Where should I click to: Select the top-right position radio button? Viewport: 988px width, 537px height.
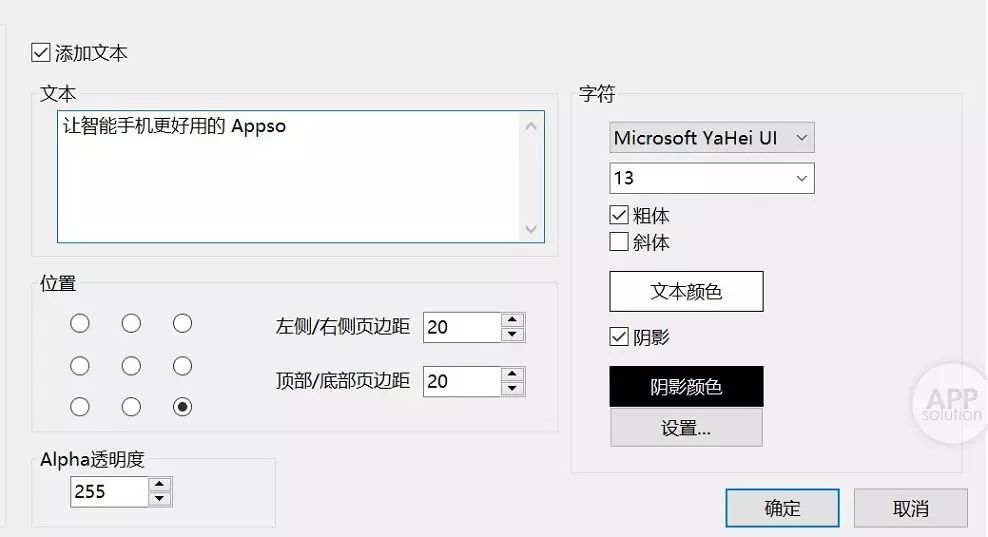coord(182,323)
